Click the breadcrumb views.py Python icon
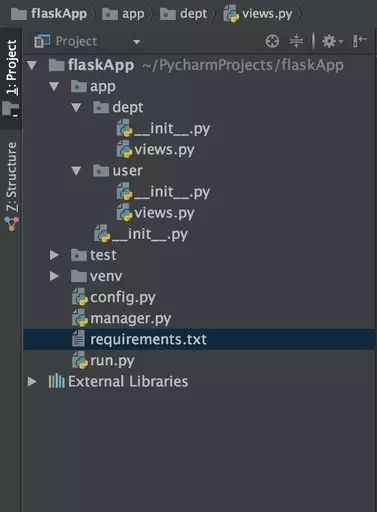This screenshot has height=512, width=377. [x=231, y=14]
